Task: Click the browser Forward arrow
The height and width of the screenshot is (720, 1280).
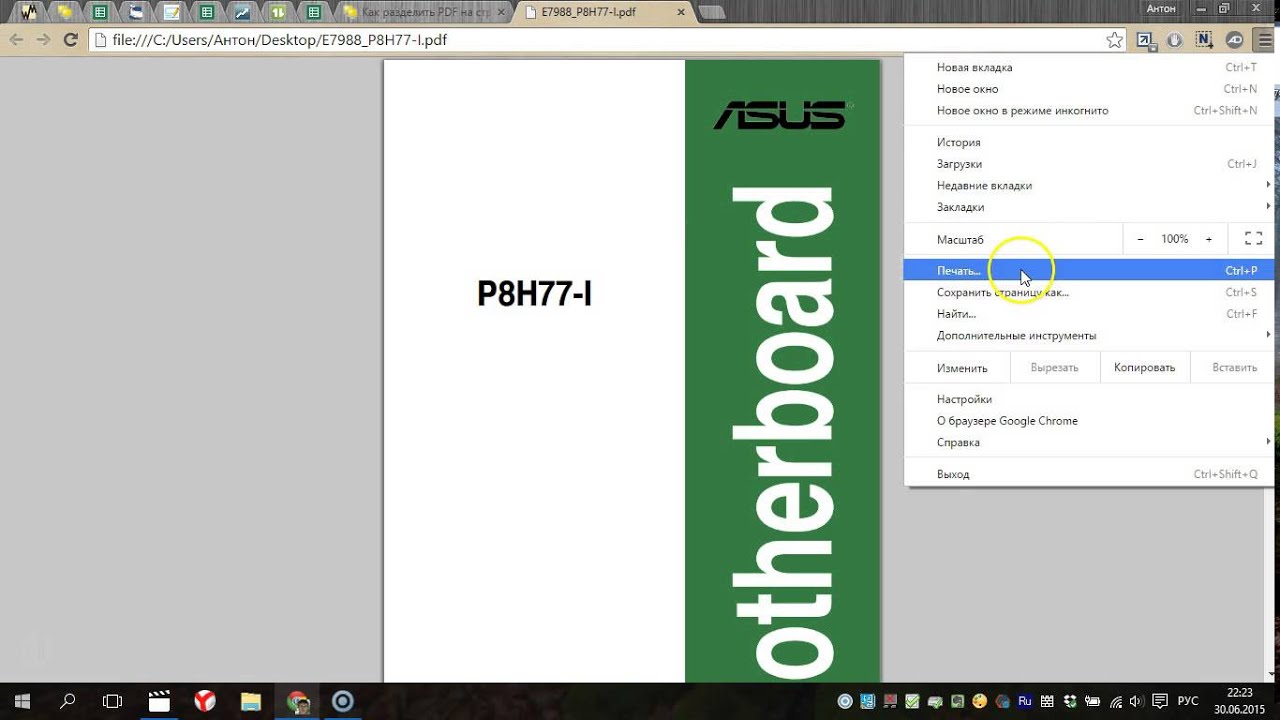Action: point(43,40)
